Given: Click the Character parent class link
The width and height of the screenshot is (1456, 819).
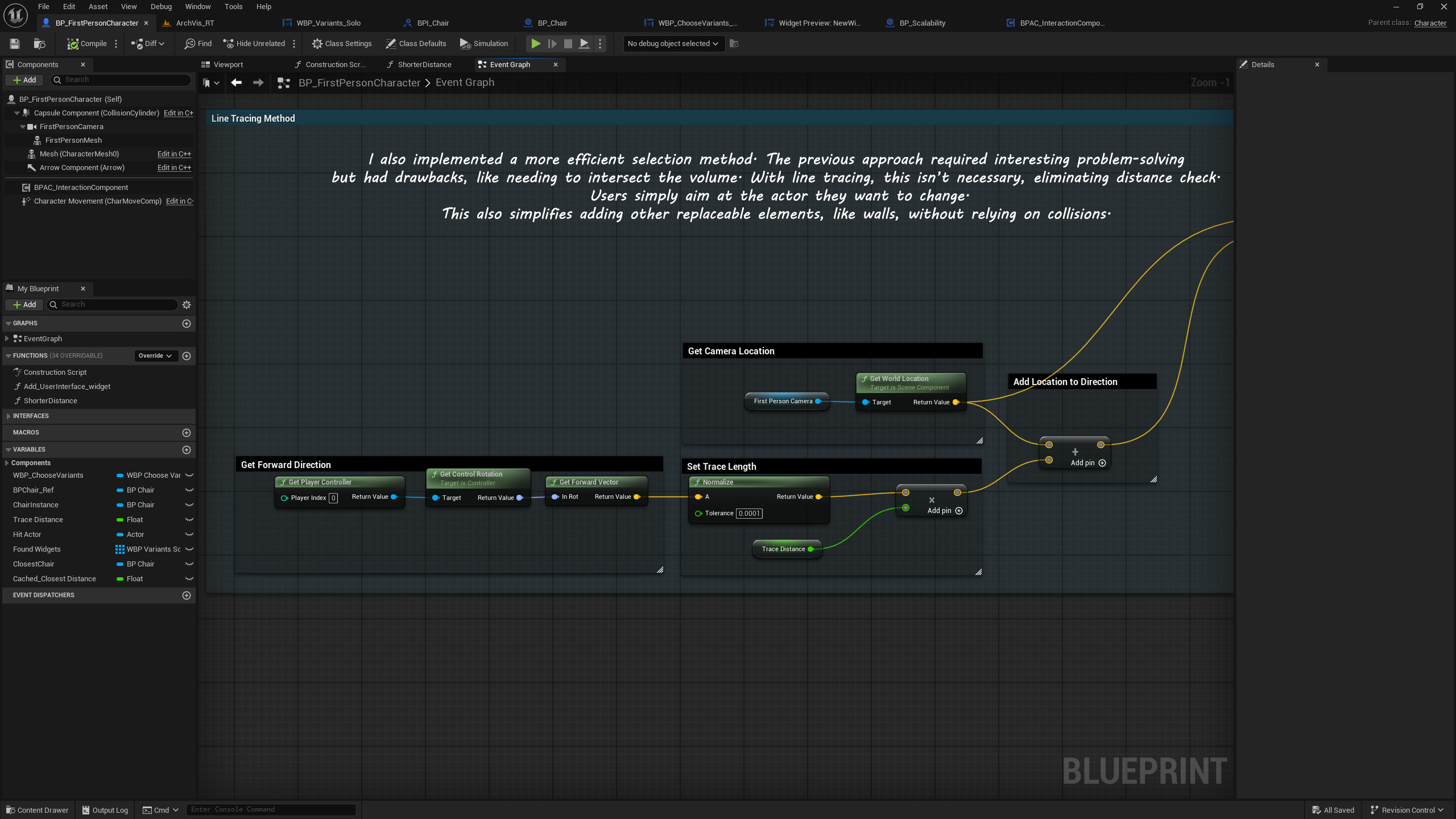Looking at the screenshot, I should point(1430,23).
